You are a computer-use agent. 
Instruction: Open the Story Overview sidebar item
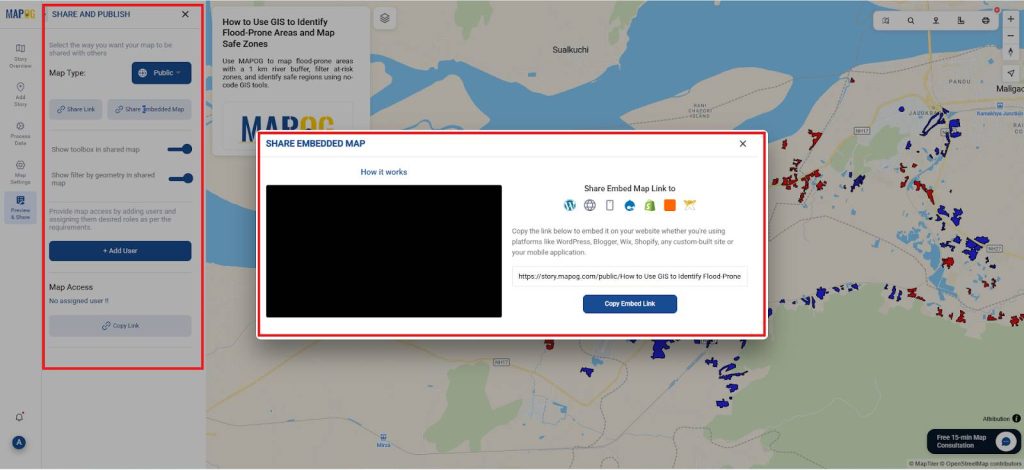(20, 56)
